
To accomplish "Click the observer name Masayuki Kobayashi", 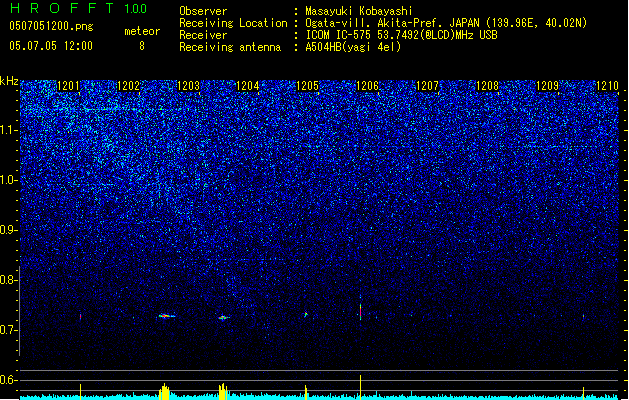I will click(359, 11).
